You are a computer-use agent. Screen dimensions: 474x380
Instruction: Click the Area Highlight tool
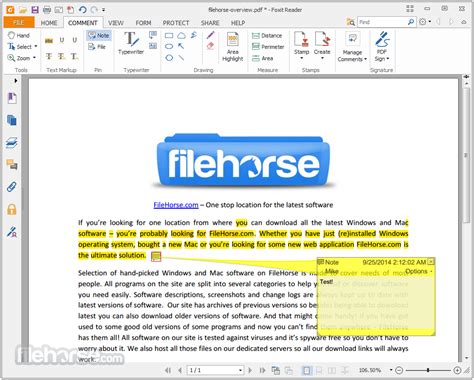click(233, 47)
